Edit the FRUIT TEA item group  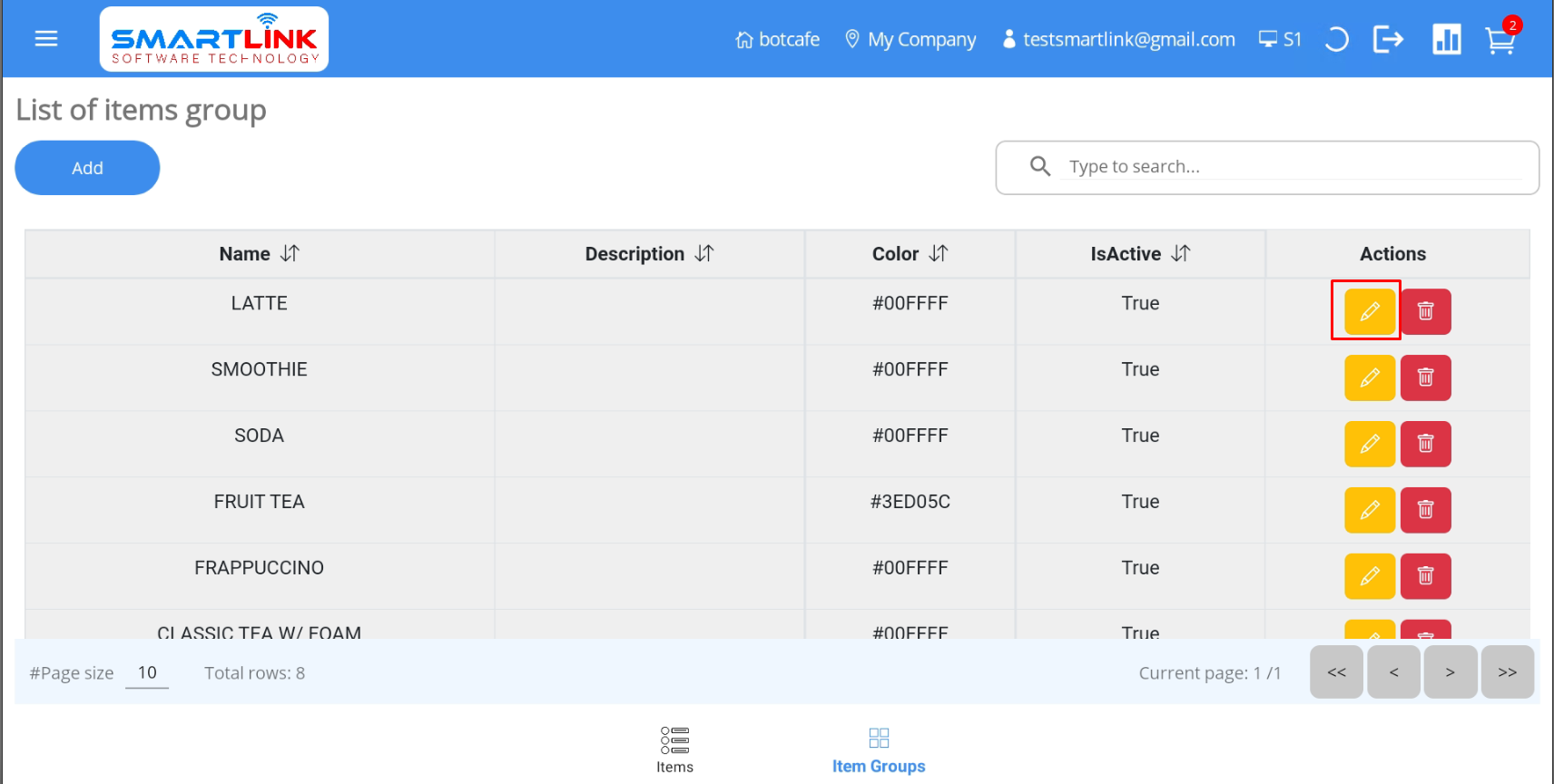(x=1369, y=510)
